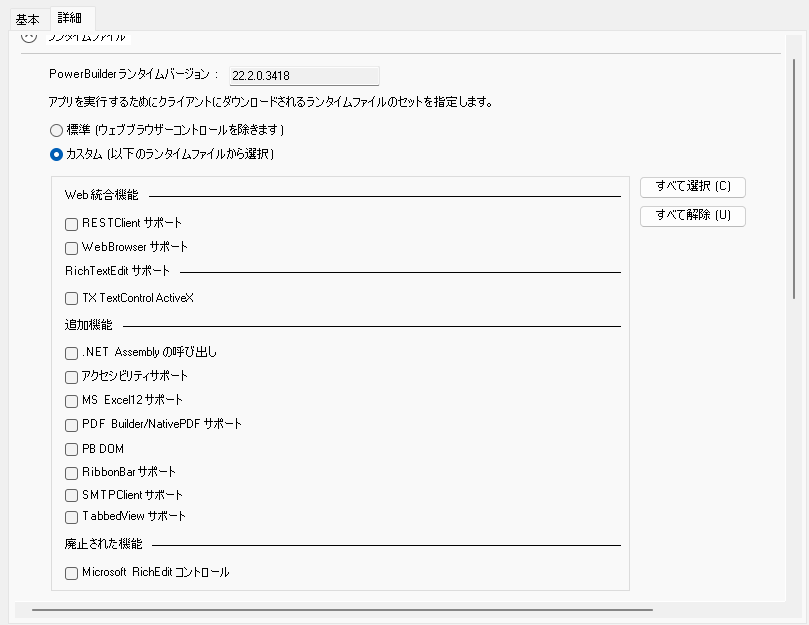Enable SMTPClient サポート checkbox
This screenshot has height=625, width=809.
[71, 496]
